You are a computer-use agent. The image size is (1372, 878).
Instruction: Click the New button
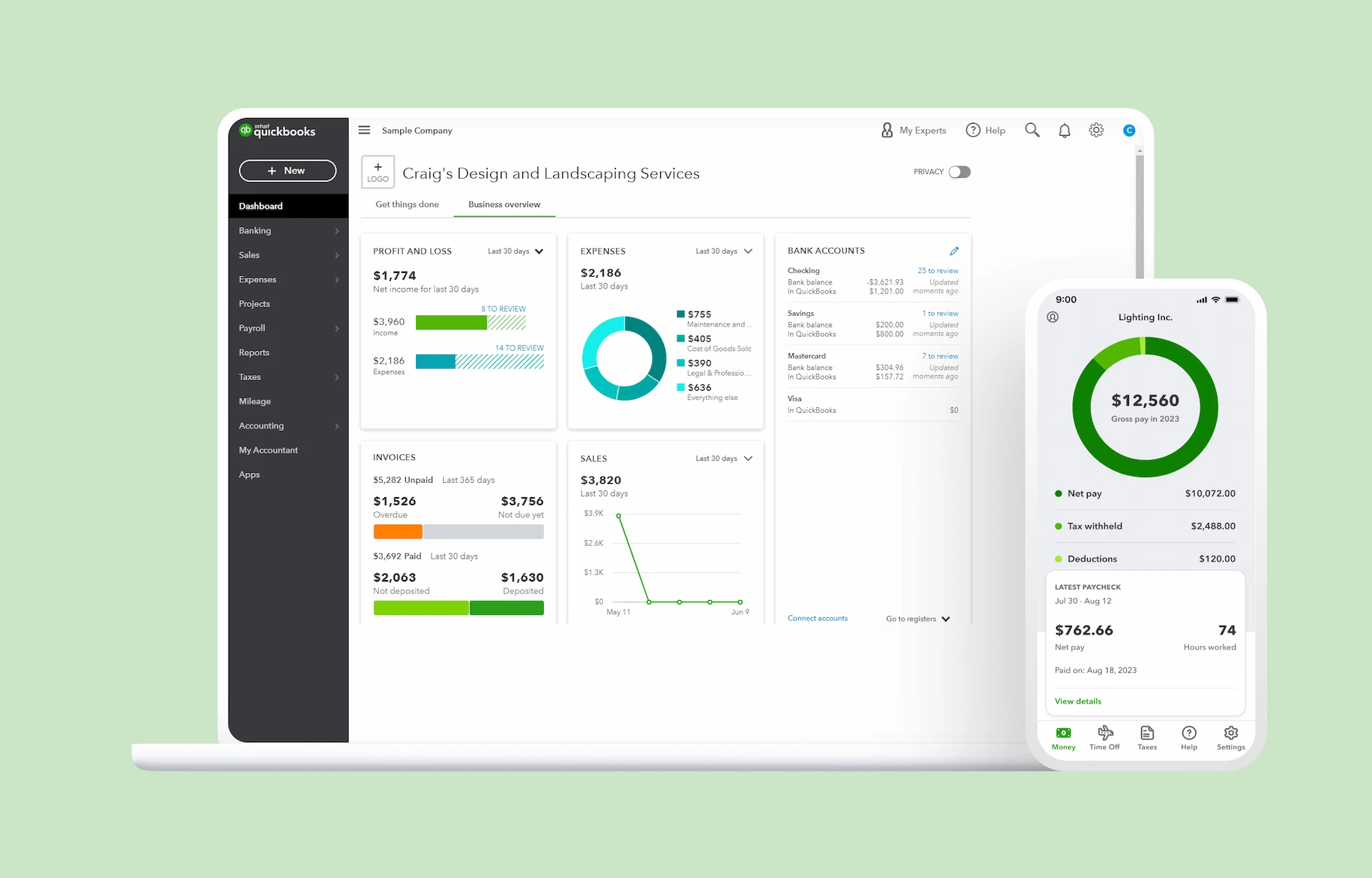tap(287, 171)
